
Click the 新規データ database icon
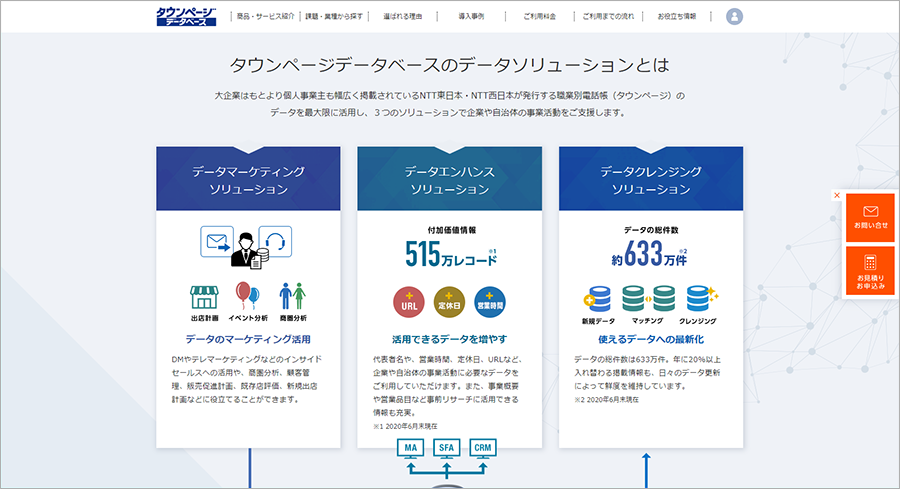598,299
